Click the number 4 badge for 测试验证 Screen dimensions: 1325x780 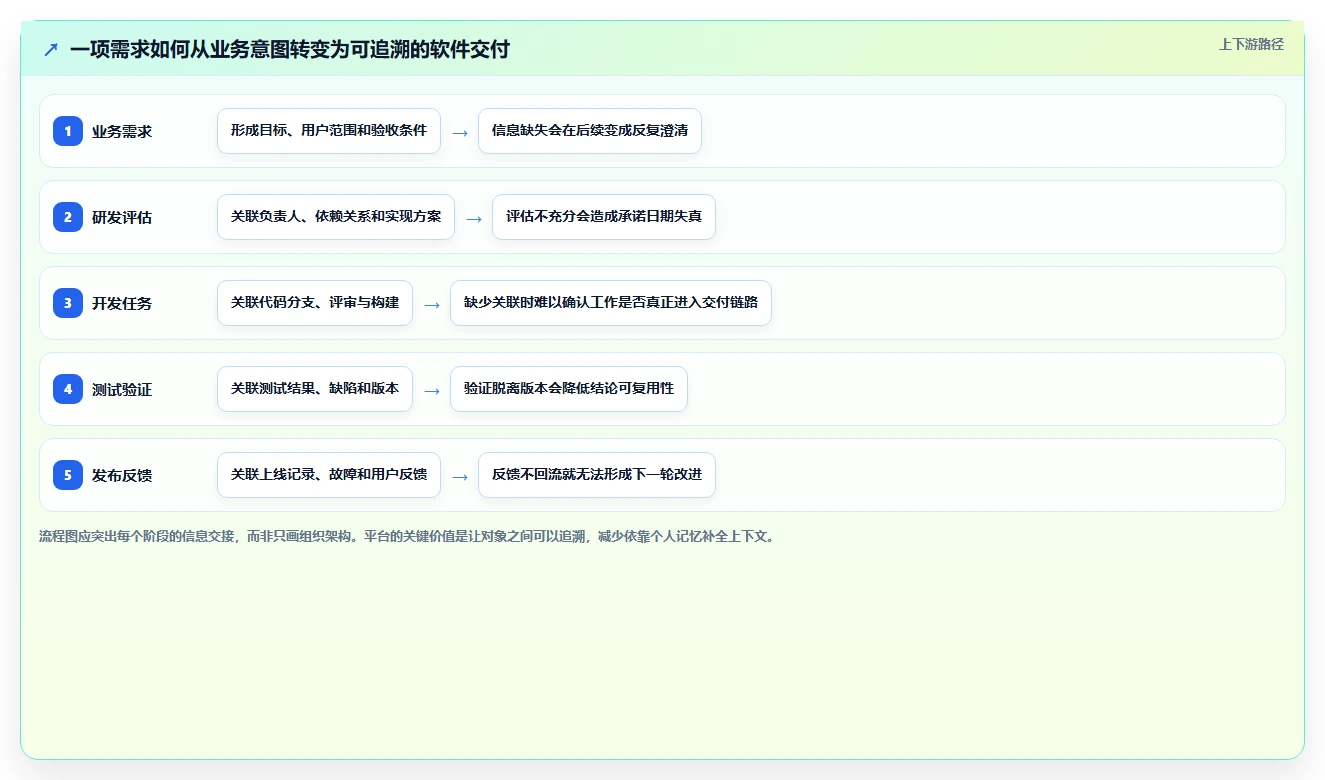click(x=68, y=389)
